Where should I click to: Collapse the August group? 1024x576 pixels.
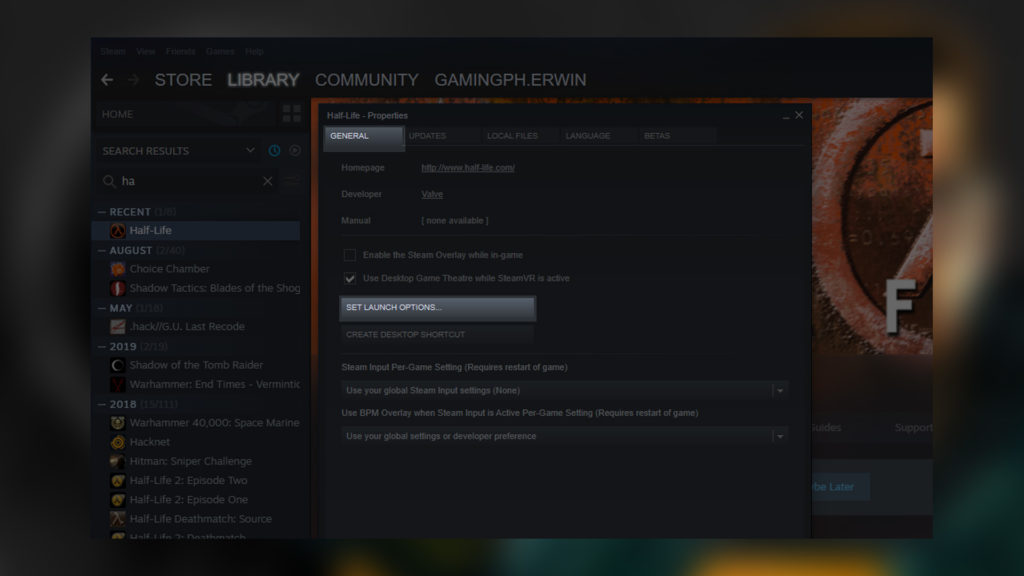coord(102,250)
